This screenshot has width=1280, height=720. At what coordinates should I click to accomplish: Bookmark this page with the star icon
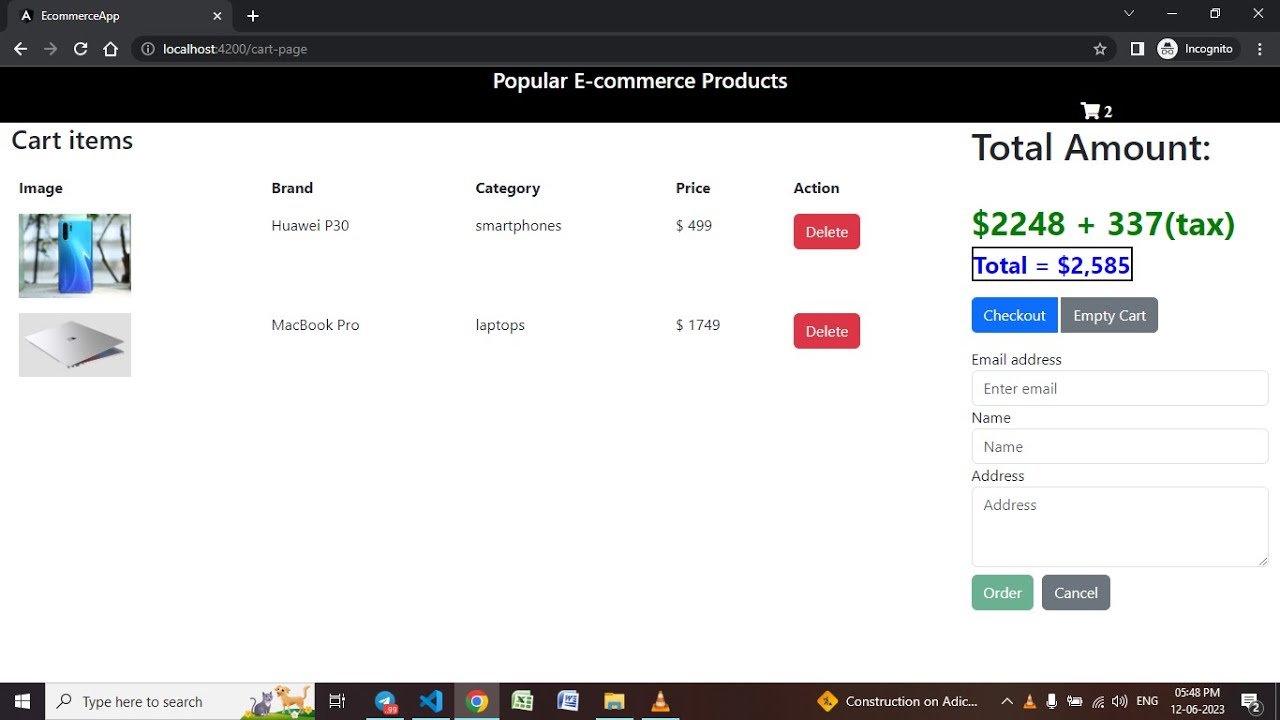tap(1100, 49)
